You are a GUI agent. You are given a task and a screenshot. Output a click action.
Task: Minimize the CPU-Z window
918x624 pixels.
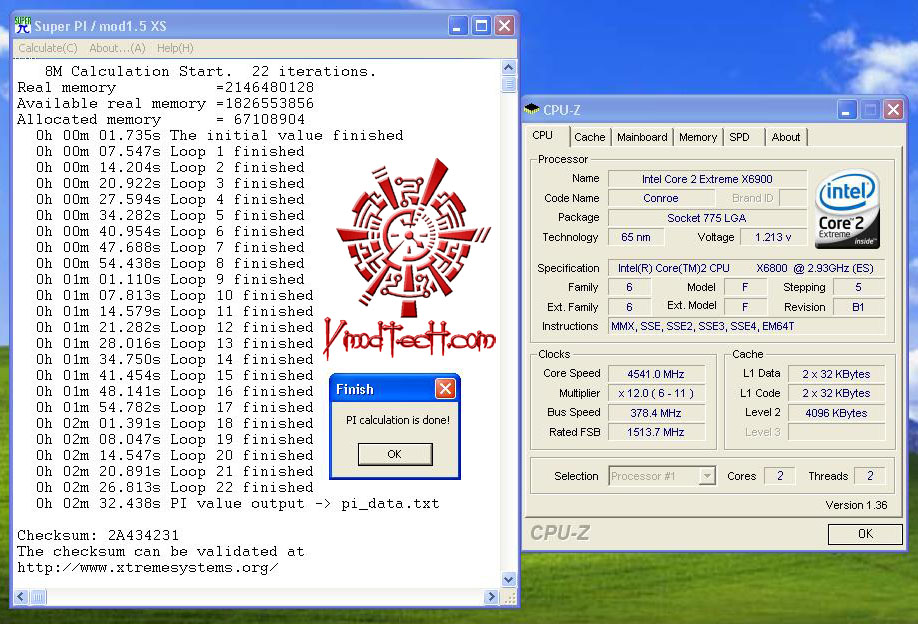[x=847, y=109]
